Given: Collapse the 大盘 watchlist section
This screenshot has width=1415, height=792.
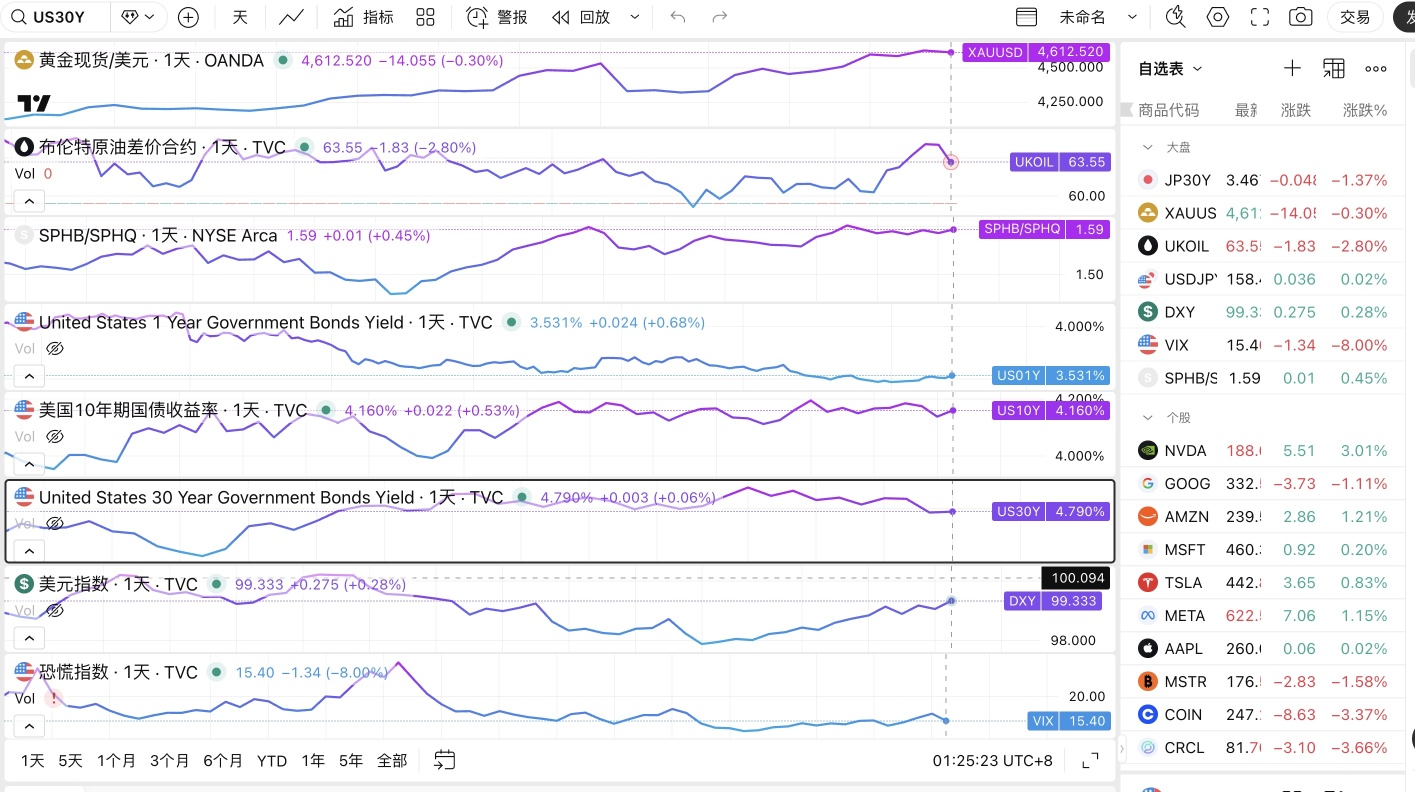Looking at the screenshot, I should pos(1148,147).
